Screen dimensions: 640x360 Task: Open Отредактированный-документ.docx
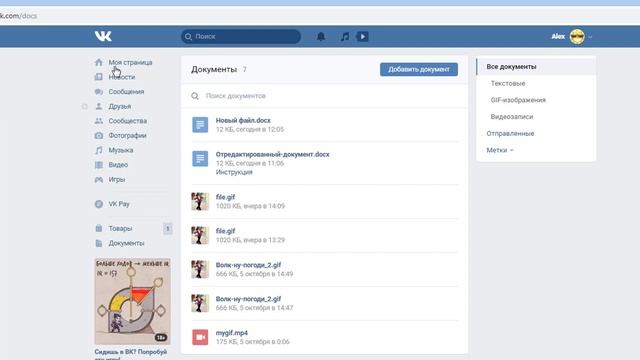(x=272, y=154)
